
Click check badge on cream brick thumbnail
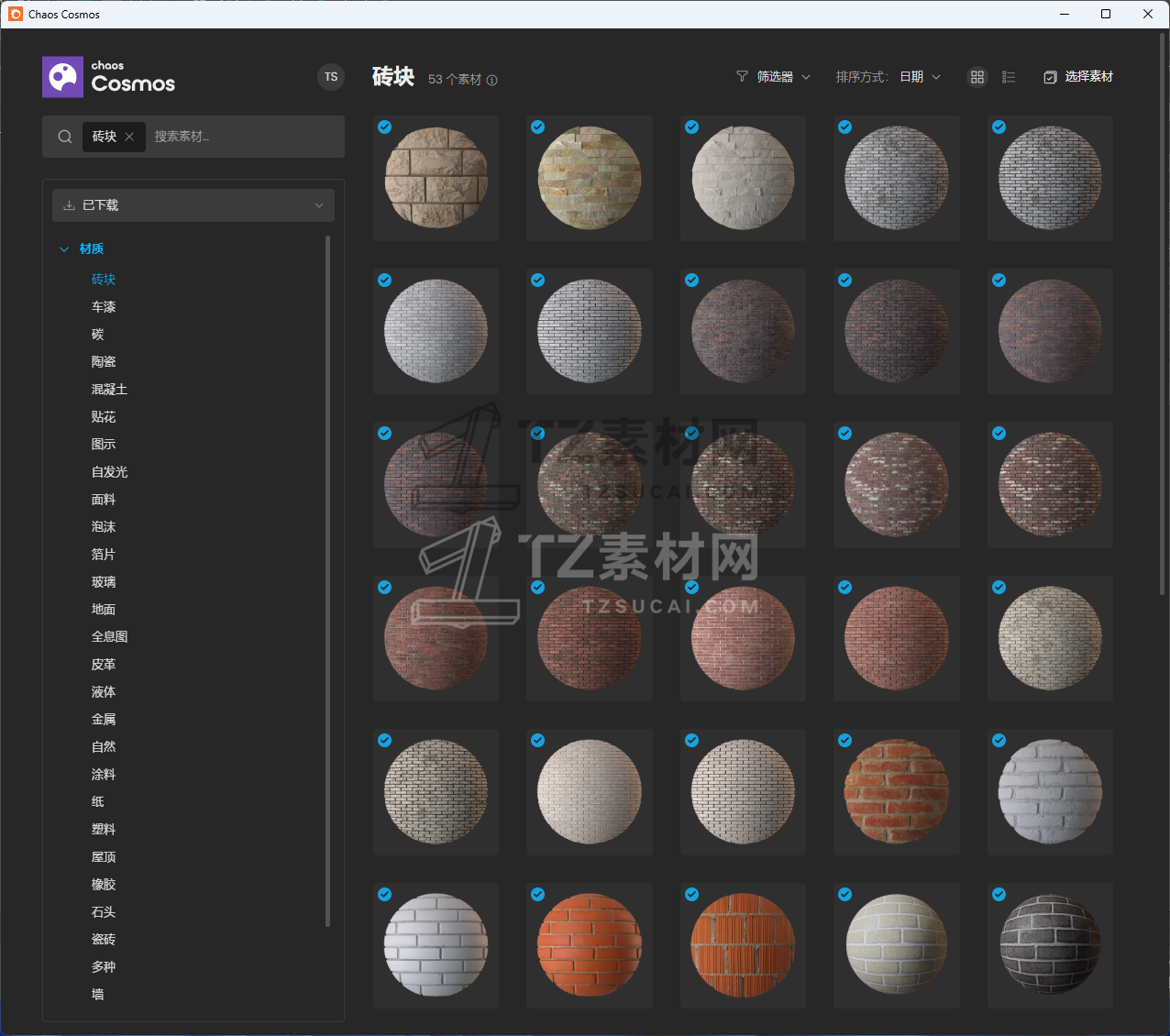click(x=844, y=895)
